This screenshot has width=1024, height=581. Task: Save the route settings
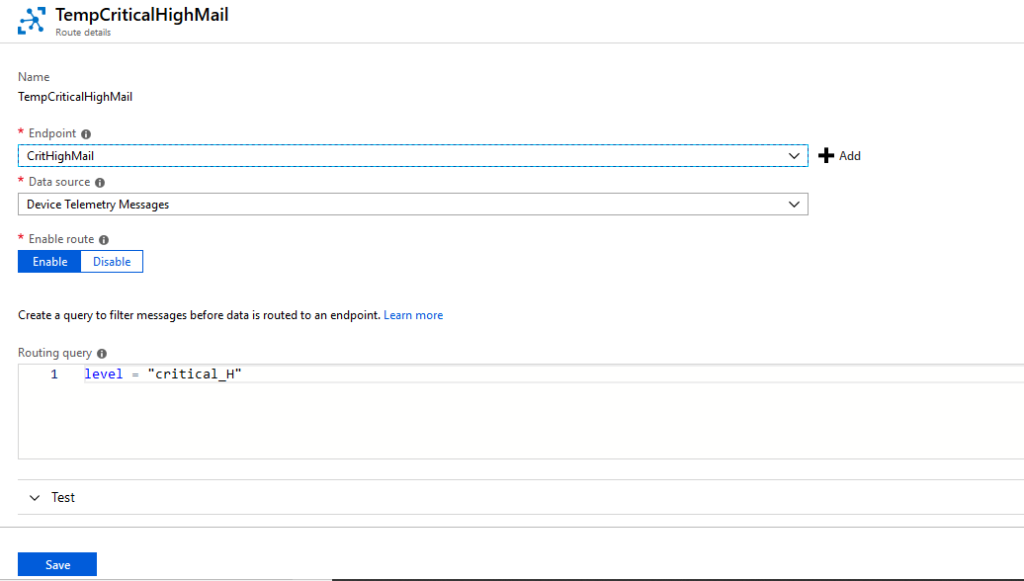(x=57, y=565)
